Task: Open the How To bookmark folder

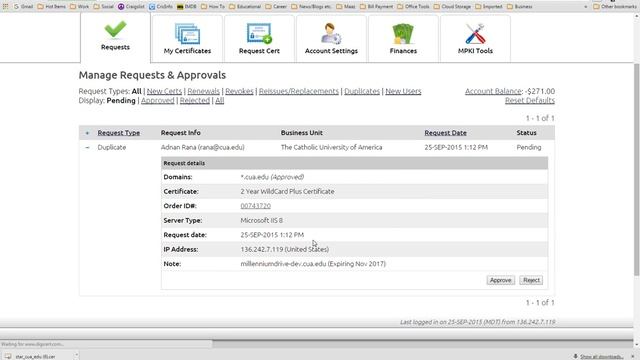Action: pos(213,7)
